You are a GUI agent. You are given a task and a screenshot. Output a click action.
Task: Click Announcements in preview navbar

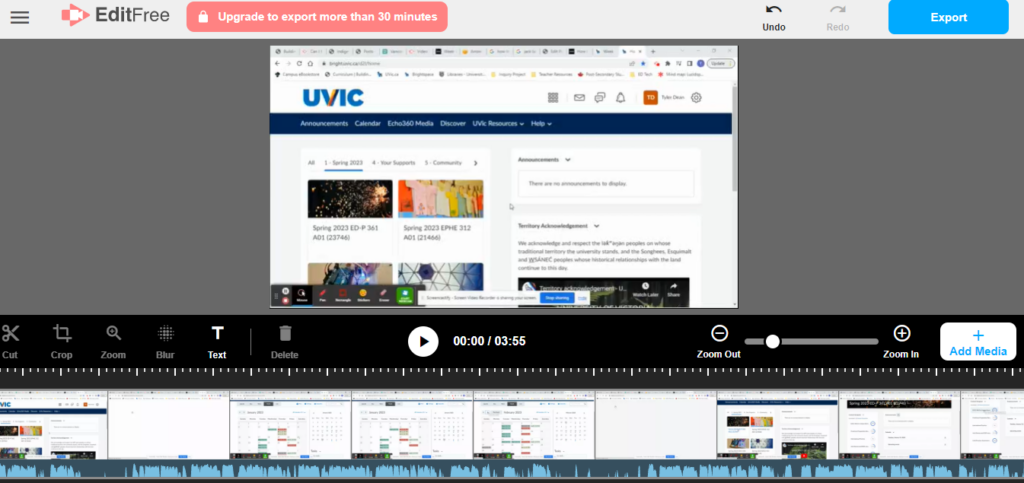(x=324, y=123)
